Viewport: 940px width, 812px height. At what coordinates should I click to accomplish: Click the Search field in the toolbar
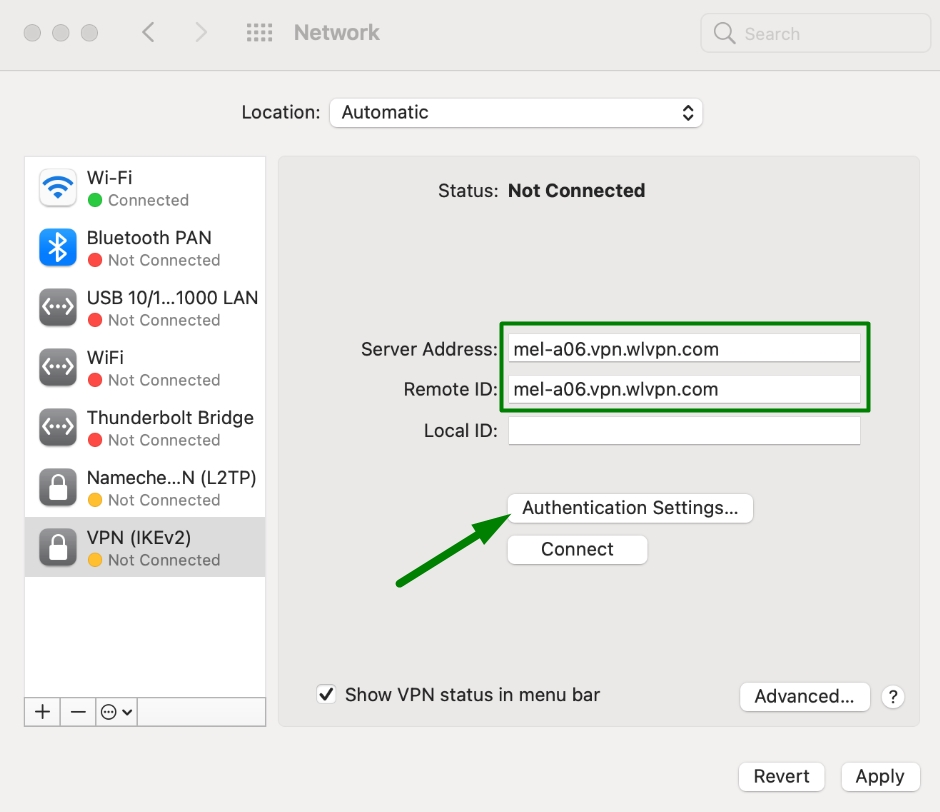(x=815, y=34)
